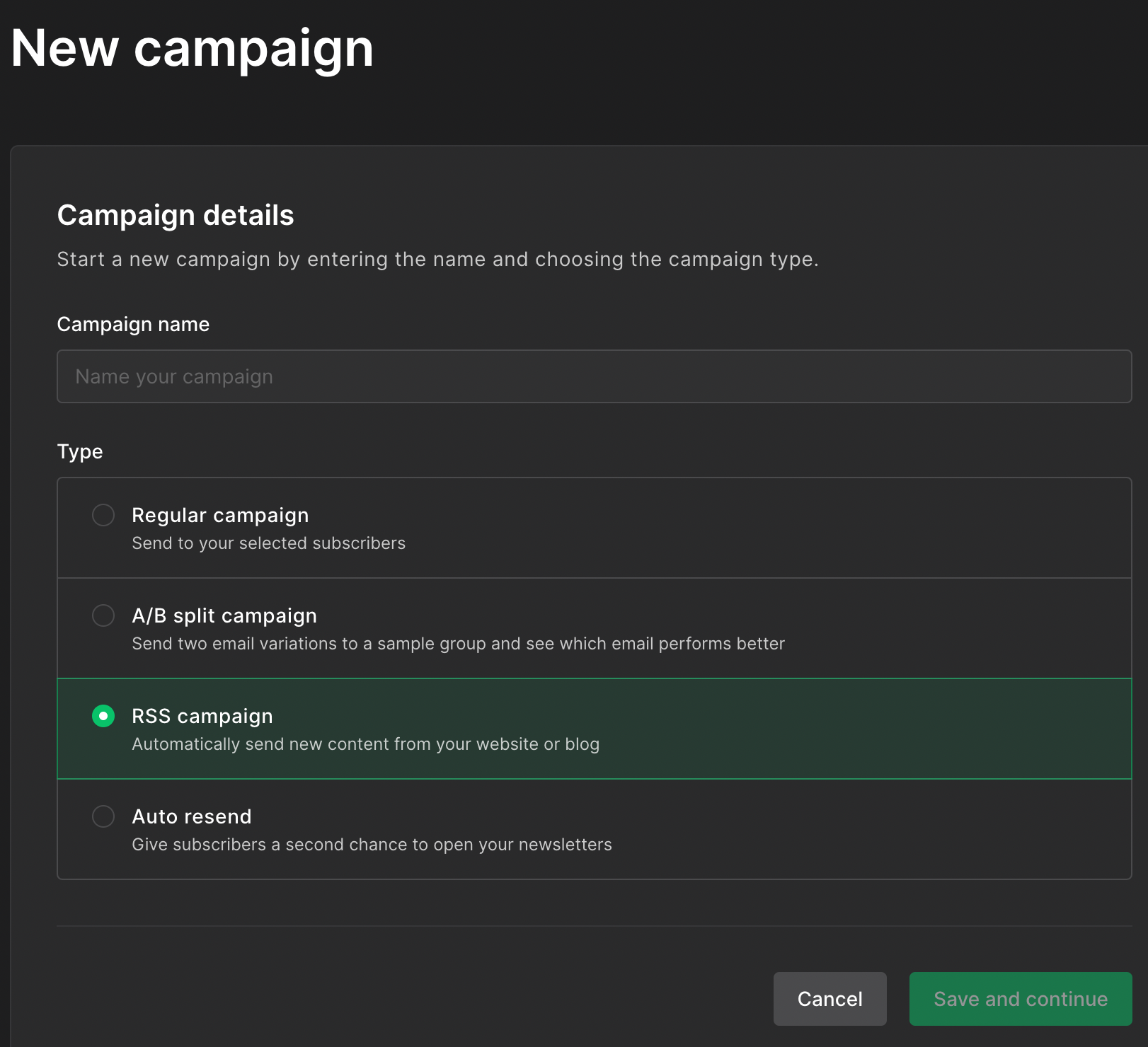Click the selected RSS campaign radio button
The width and height of the screenshot is (1148, 1047).
coord(103,716)
